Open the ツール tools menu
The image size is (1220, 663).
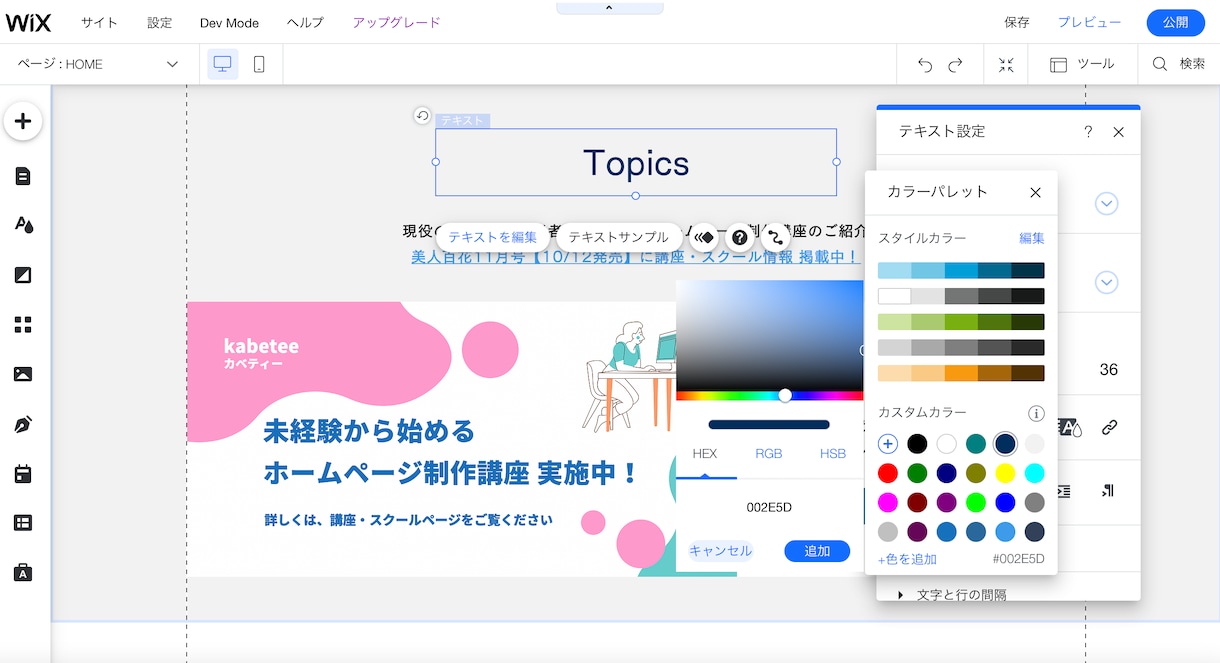pyautogui.click(x=1082, y=64)
